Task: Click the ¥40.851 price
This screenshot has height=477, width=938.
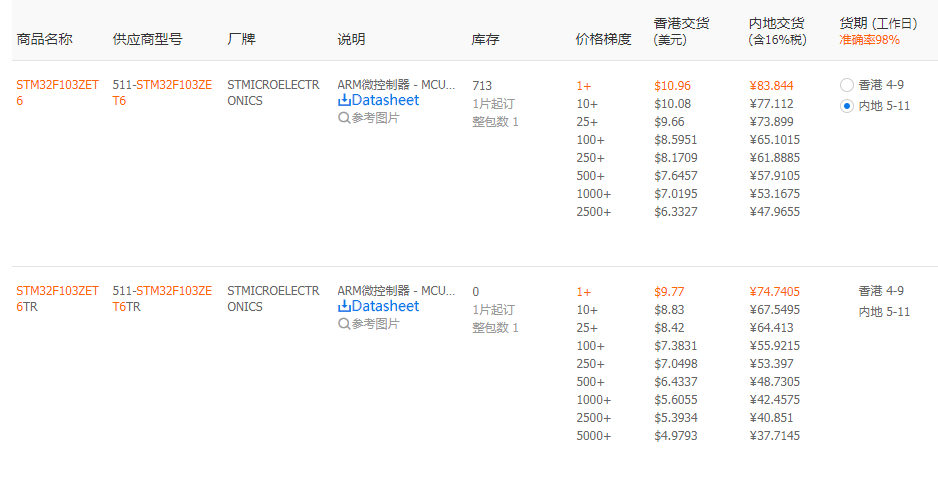Action: [x=772, y=417]
